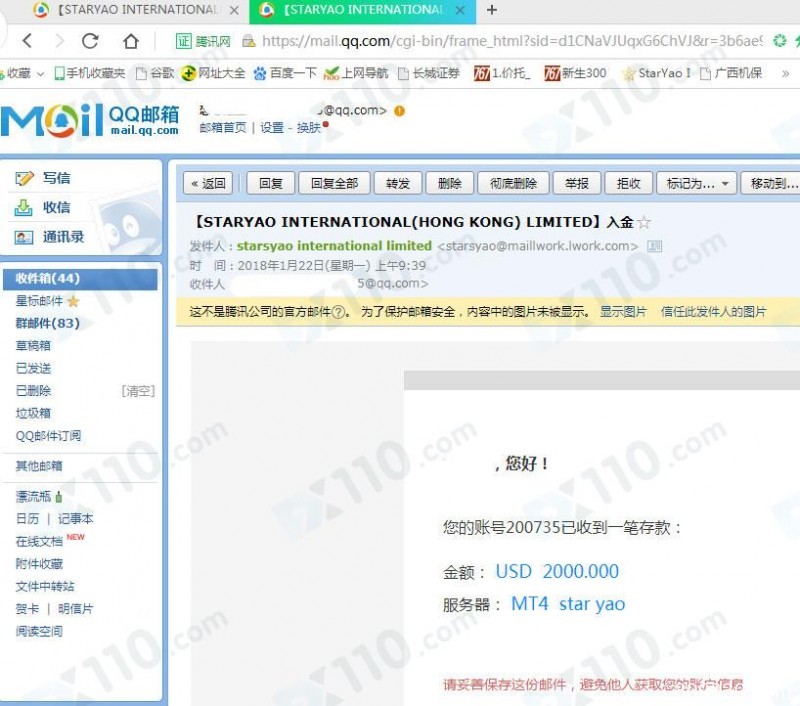
Task: Expand more bookmarks with the » chevron
Action: pos(786,73)
